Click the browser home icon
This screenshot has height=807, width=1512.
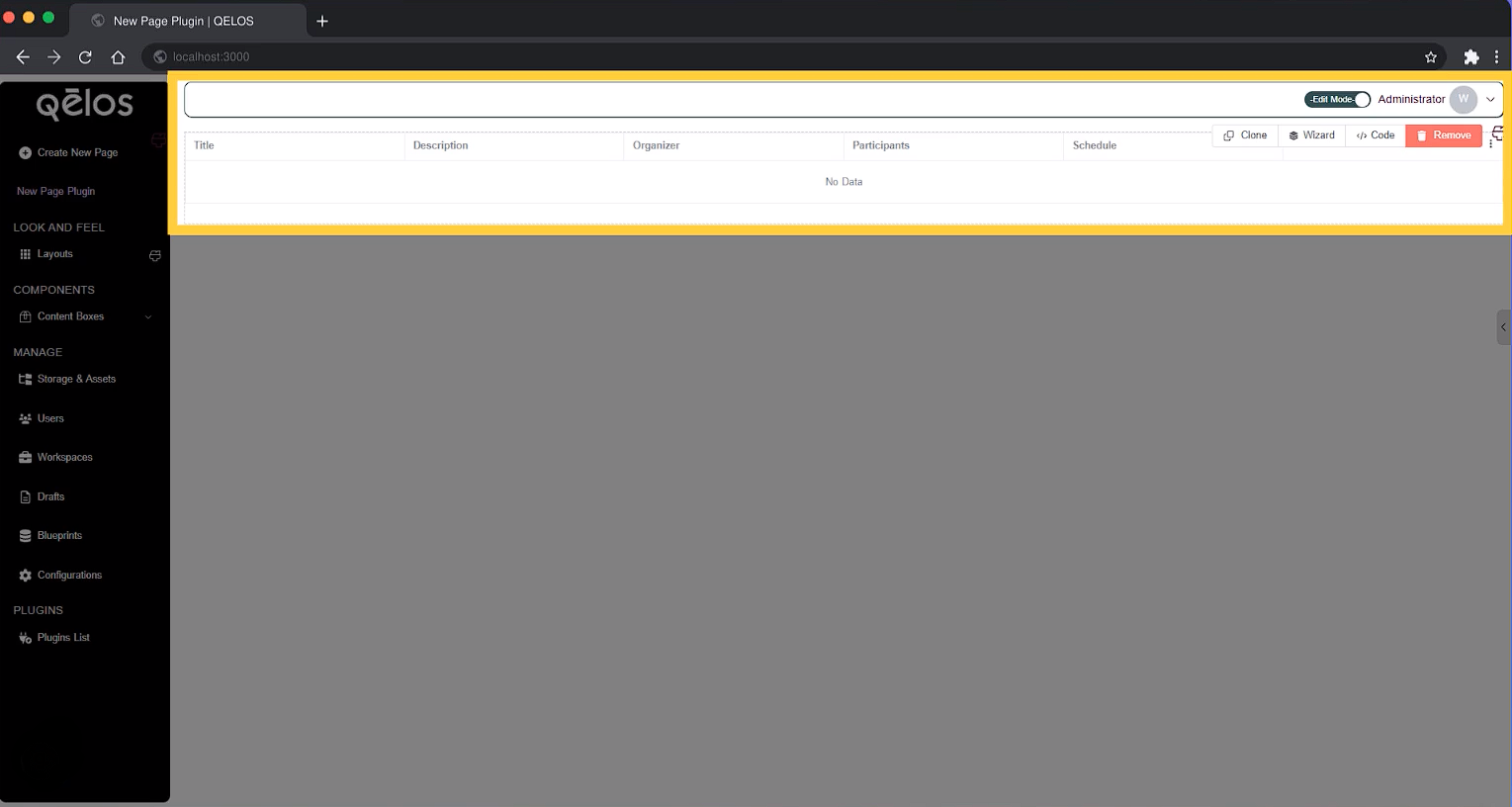click(x=118, y=57)
